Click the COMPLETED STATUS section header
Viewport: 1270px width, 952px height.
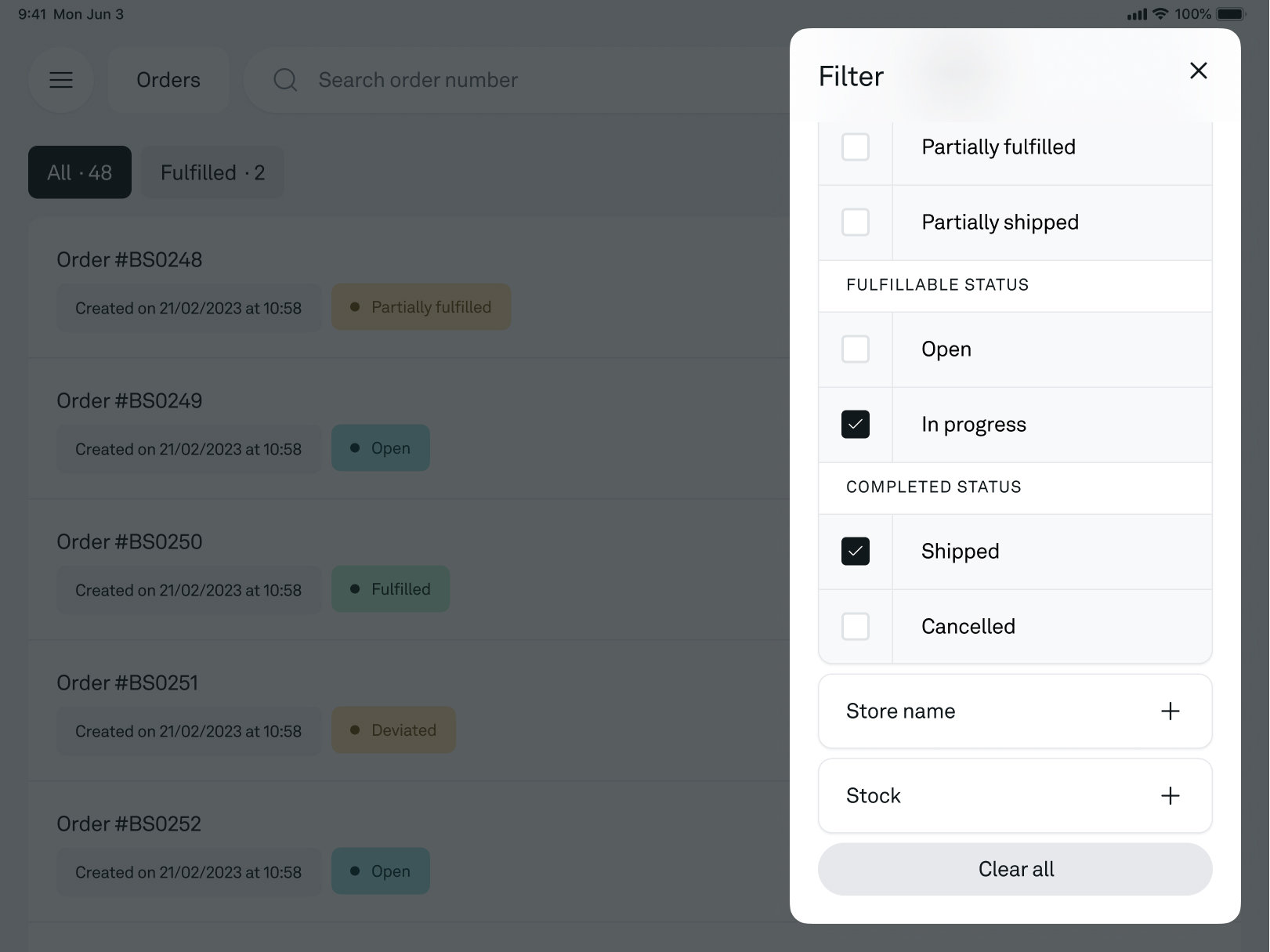click(934, 487)
